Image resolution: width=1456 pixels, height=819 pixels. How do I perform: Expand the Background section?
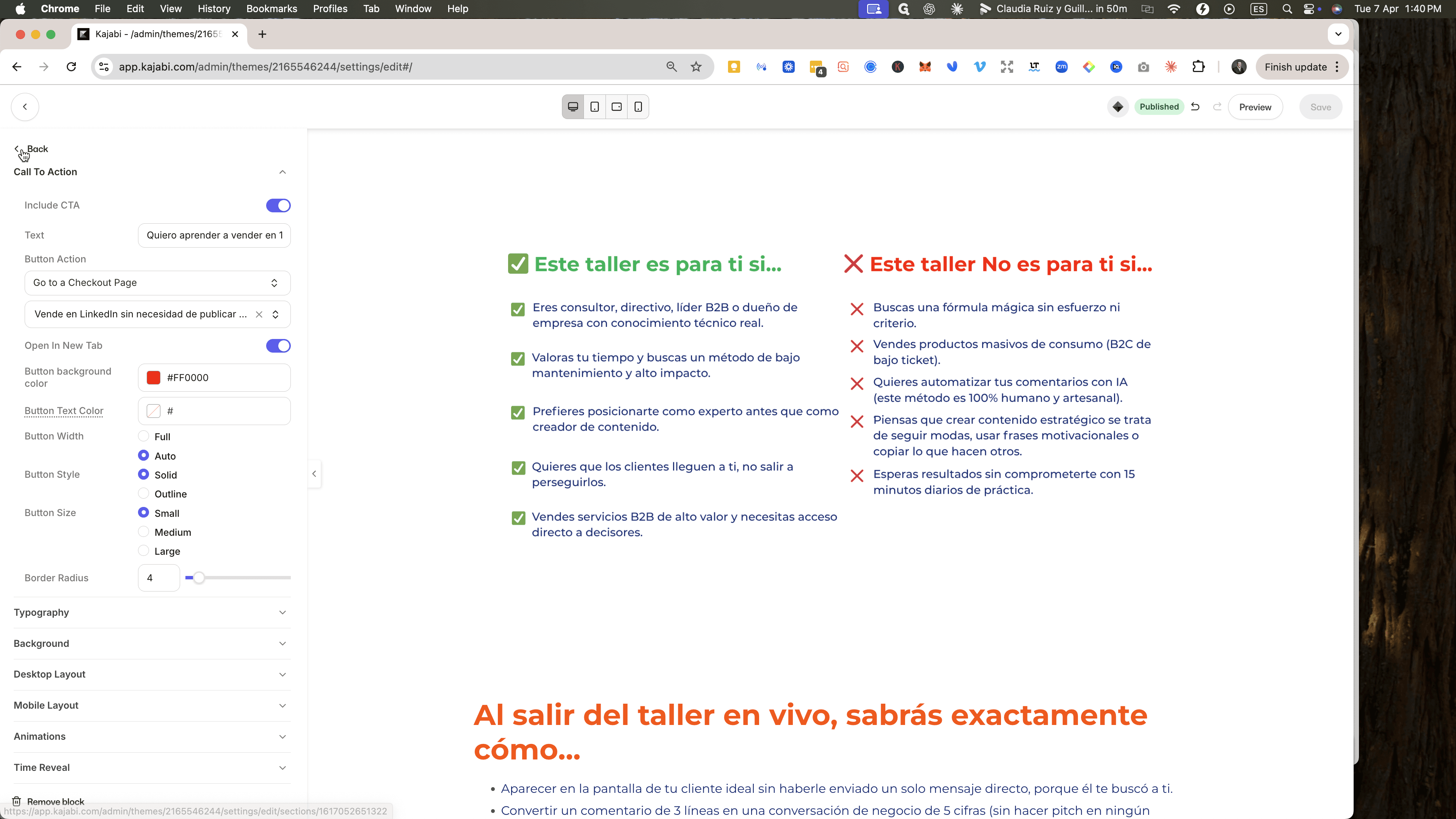pos(152,644)
